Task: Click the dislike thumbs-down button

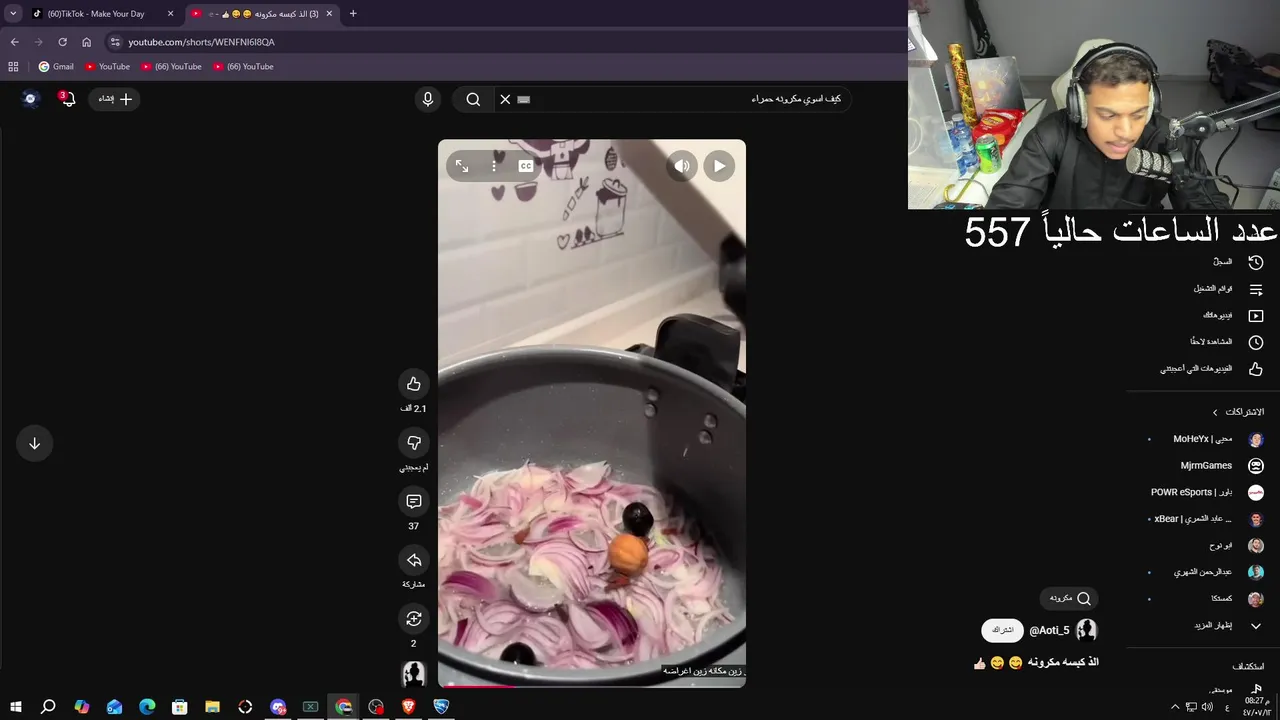Action: pyautogui.click(x=414, y=442)
